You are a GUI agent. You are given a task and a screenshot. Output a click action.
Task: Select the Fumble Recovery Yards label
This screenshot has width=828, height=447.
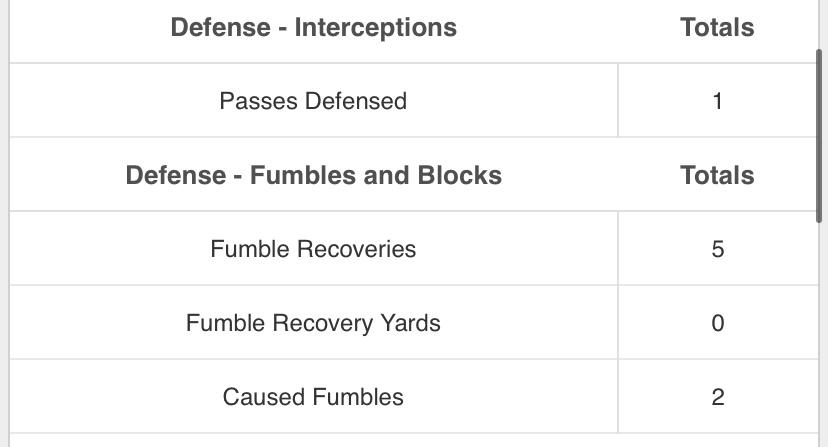[x=313, y=323]
